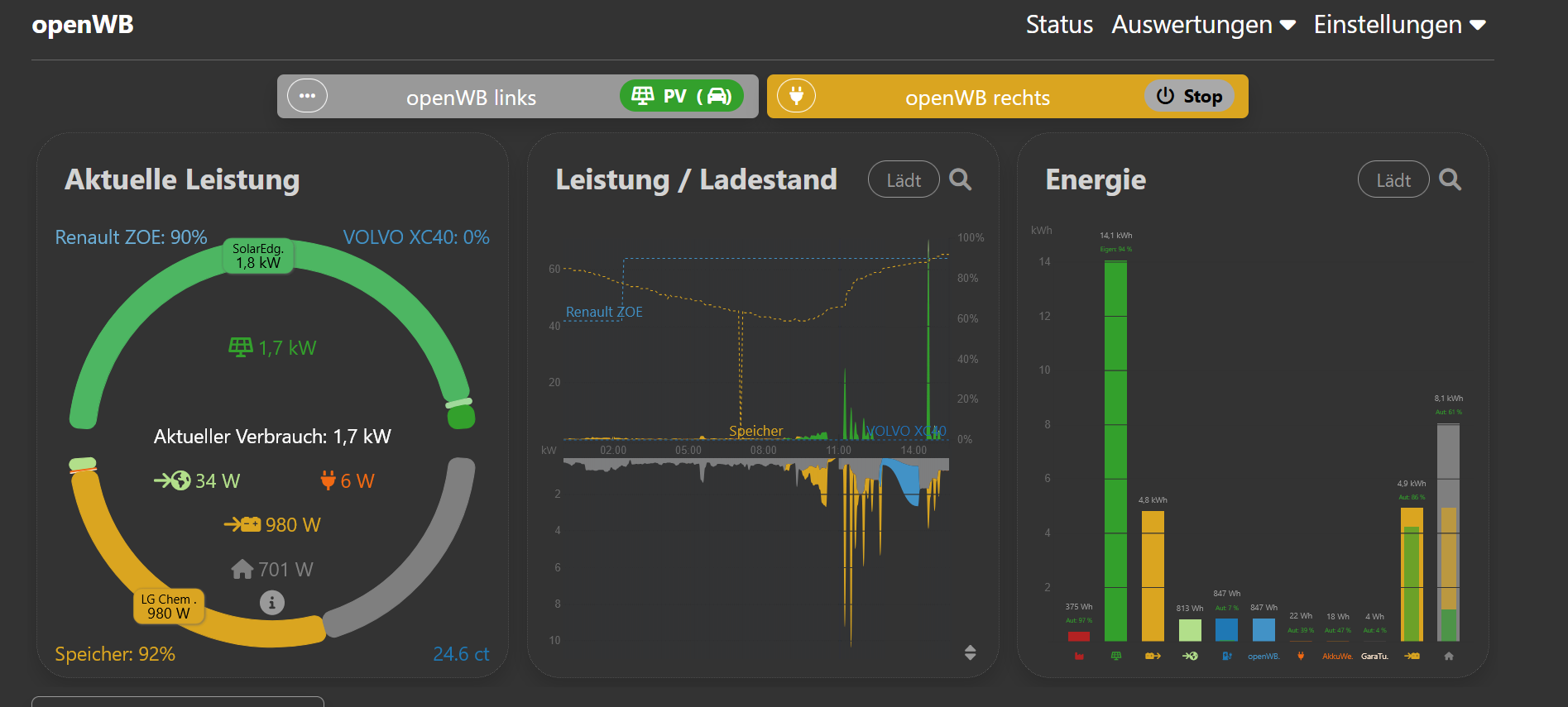Click the battery discharge icon under Energie chart
This screenshot has height=707, width=1568.
pos(1153,656)
